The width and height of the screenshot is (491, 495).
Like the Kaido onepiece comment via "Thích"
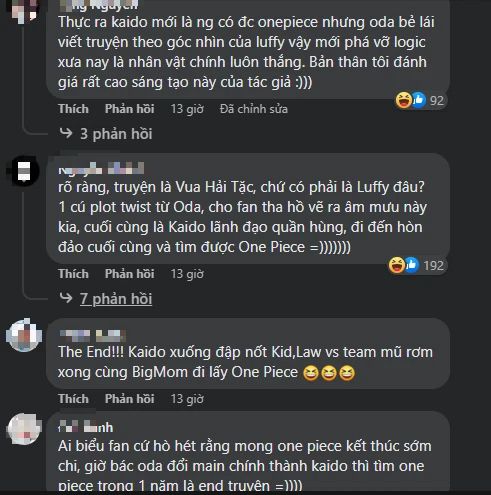73,109
